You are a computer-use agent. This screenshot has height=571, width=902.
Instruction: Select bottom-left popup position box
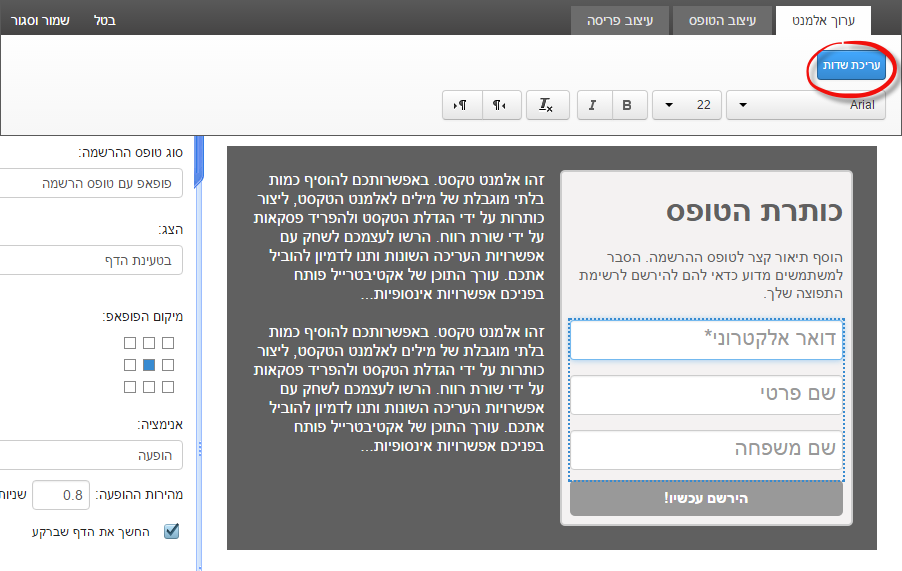click(x=130, y=387)
